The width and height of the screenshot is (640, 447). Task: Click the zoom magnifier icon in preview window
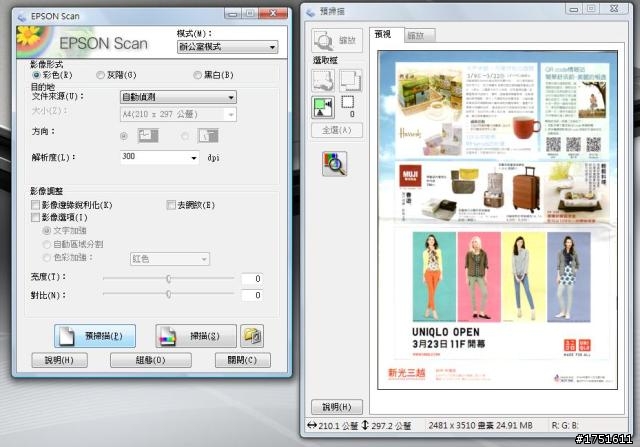[x=324, y=40]
